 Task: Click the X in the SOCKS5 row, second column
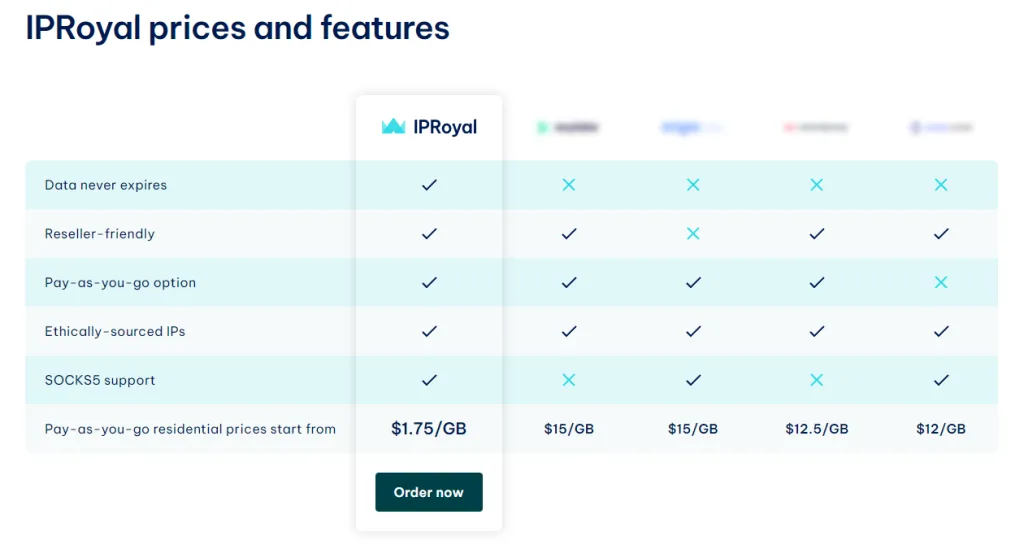click(569, 380)
